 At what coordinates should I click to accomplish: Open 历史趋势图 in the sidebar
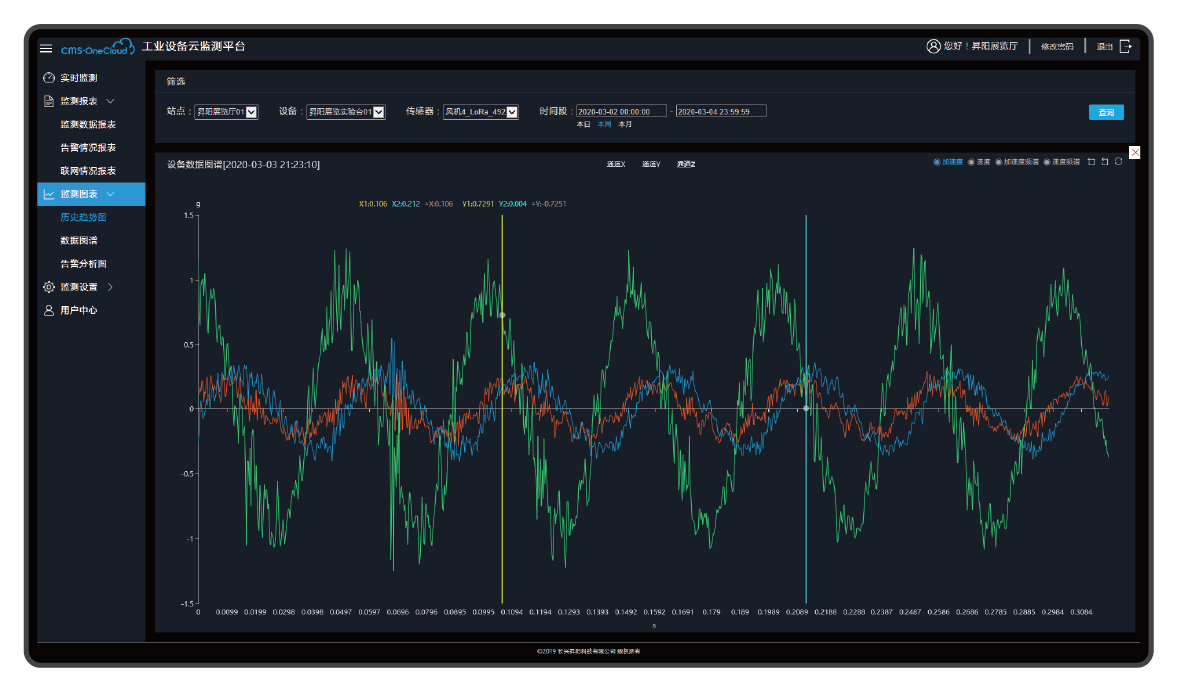pos(83,217)
